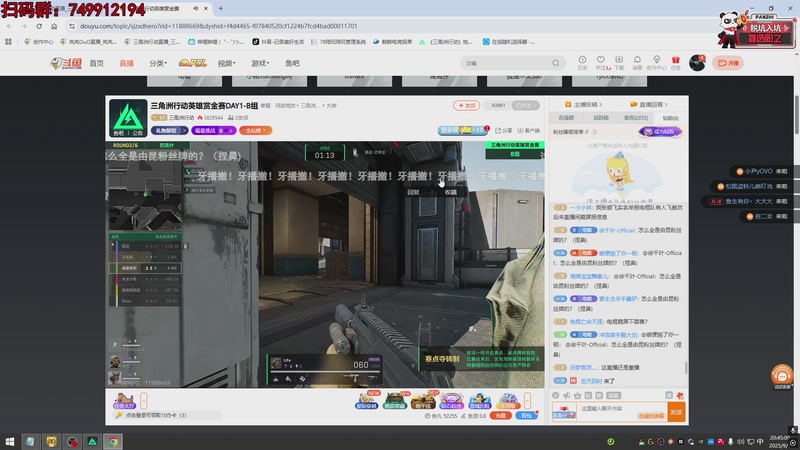800x450 pixels.
Task: Expand the arrow beside 任务大厅
Action: coord(144,401)
